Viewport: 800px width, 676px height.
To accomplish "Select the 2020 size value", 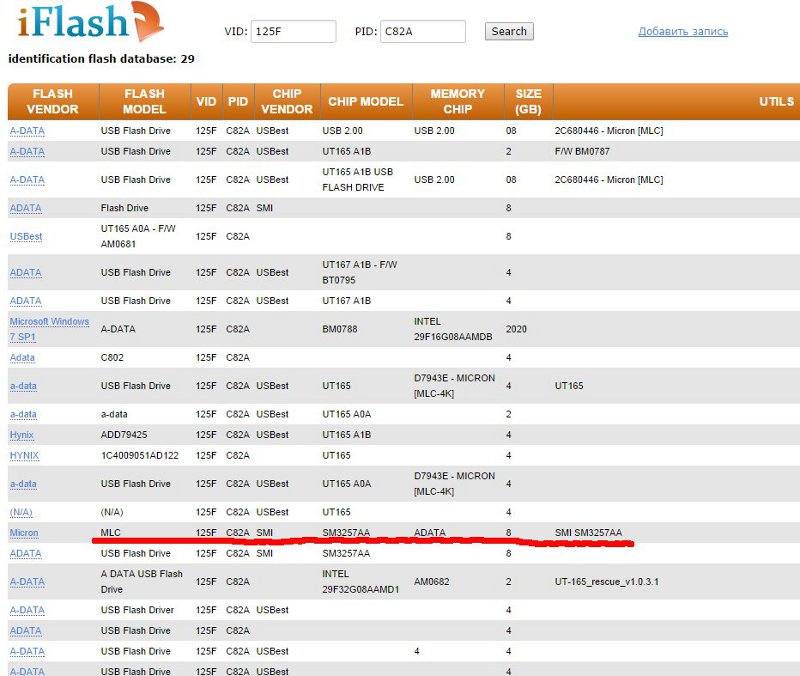I will point(516,329).
